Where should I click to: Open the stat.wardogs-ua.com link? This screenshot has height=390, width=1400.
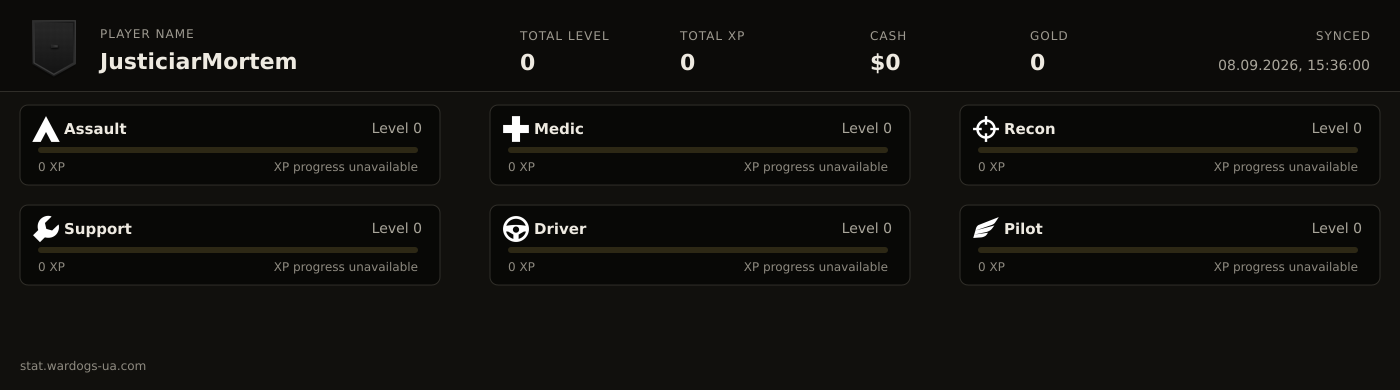tap(83, 366)
